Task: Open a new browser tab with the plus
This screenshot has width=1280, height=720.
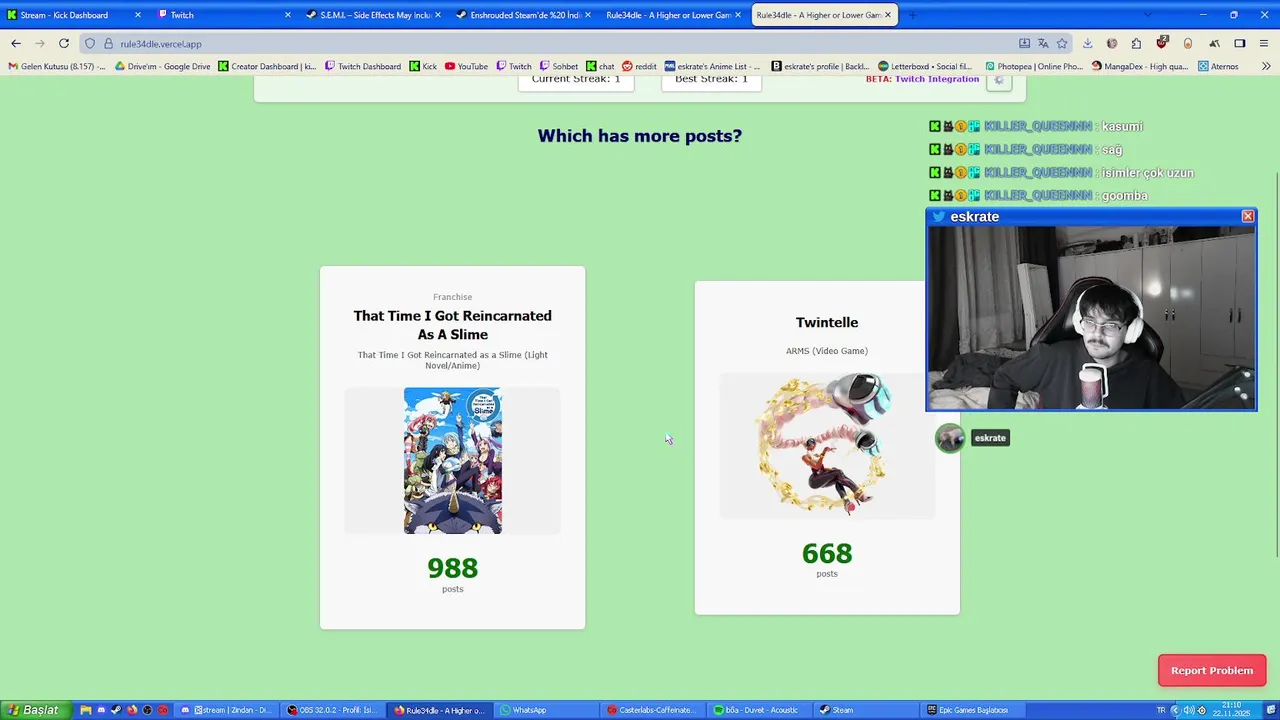Action: (x=912, y=15)
